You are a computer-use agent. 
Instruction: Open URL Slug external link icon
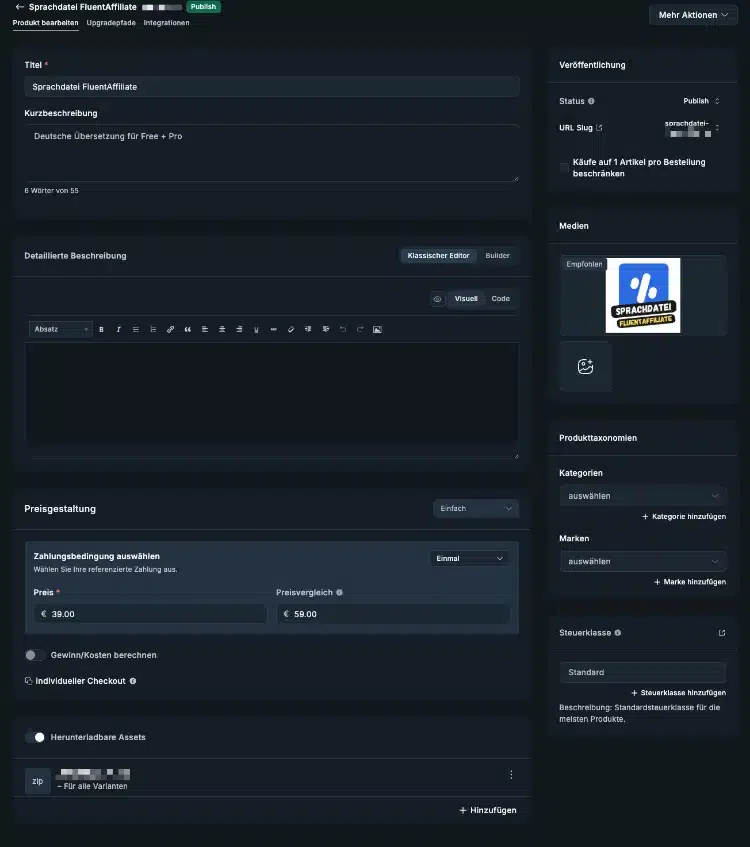tap(599, 128)
